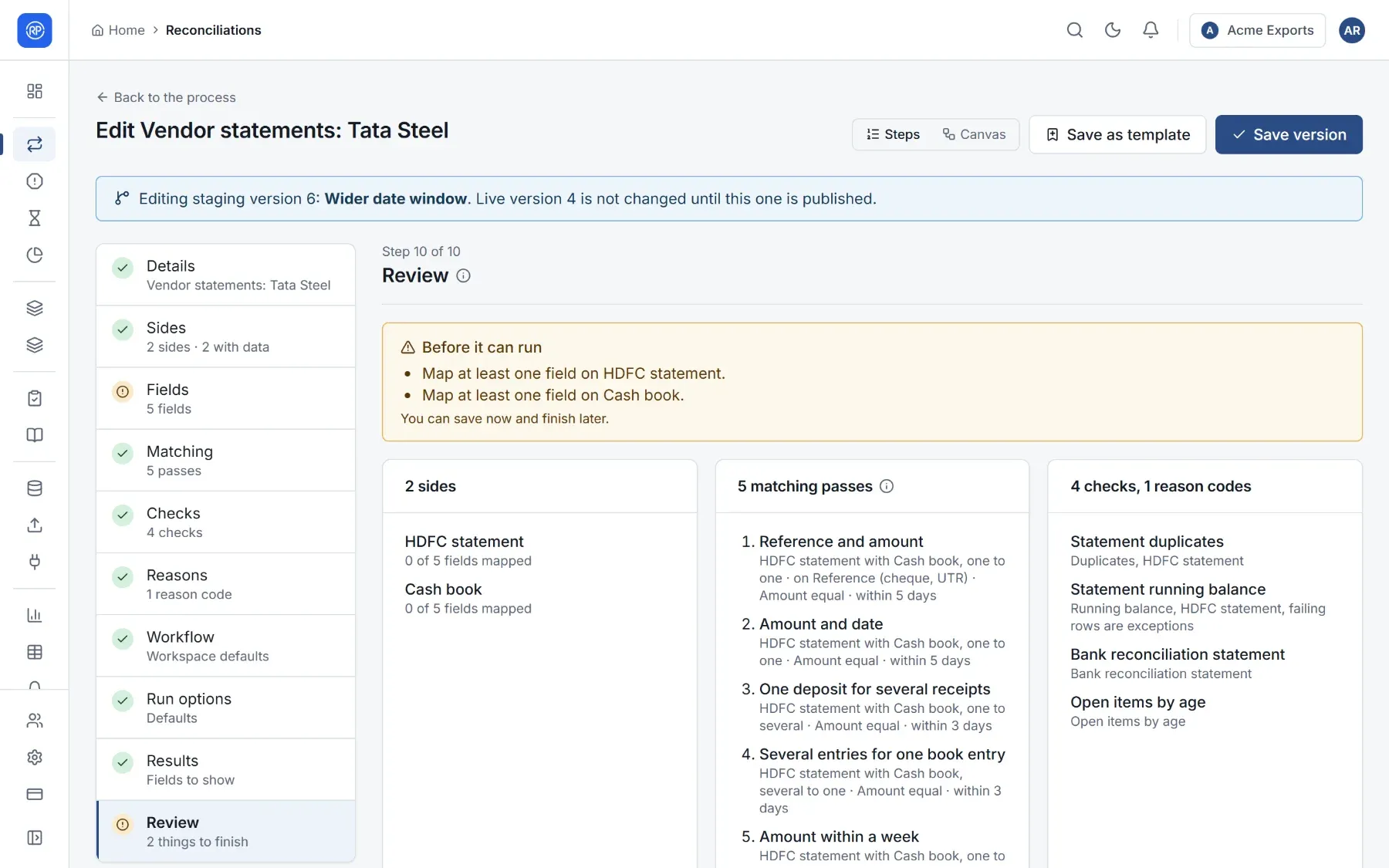Open the database sidebar icon

(x=35, y=488)
